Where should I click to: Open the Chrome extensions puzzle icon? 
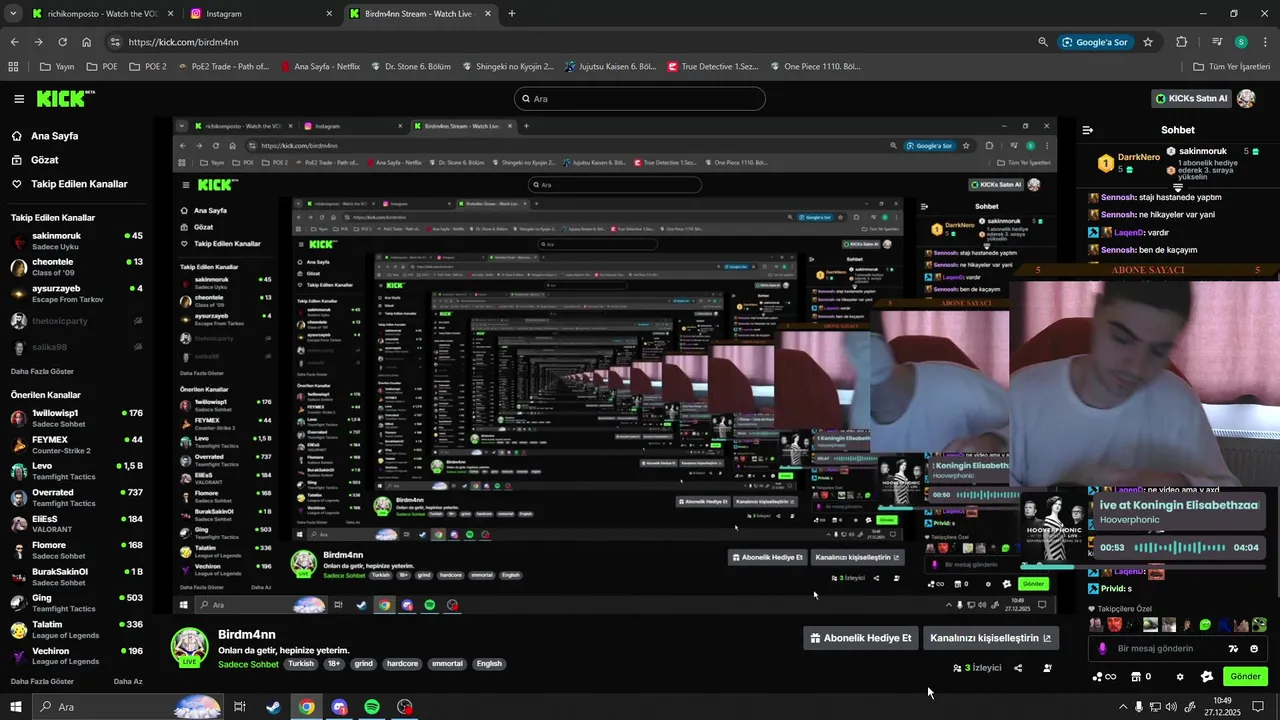point(1182,42)
